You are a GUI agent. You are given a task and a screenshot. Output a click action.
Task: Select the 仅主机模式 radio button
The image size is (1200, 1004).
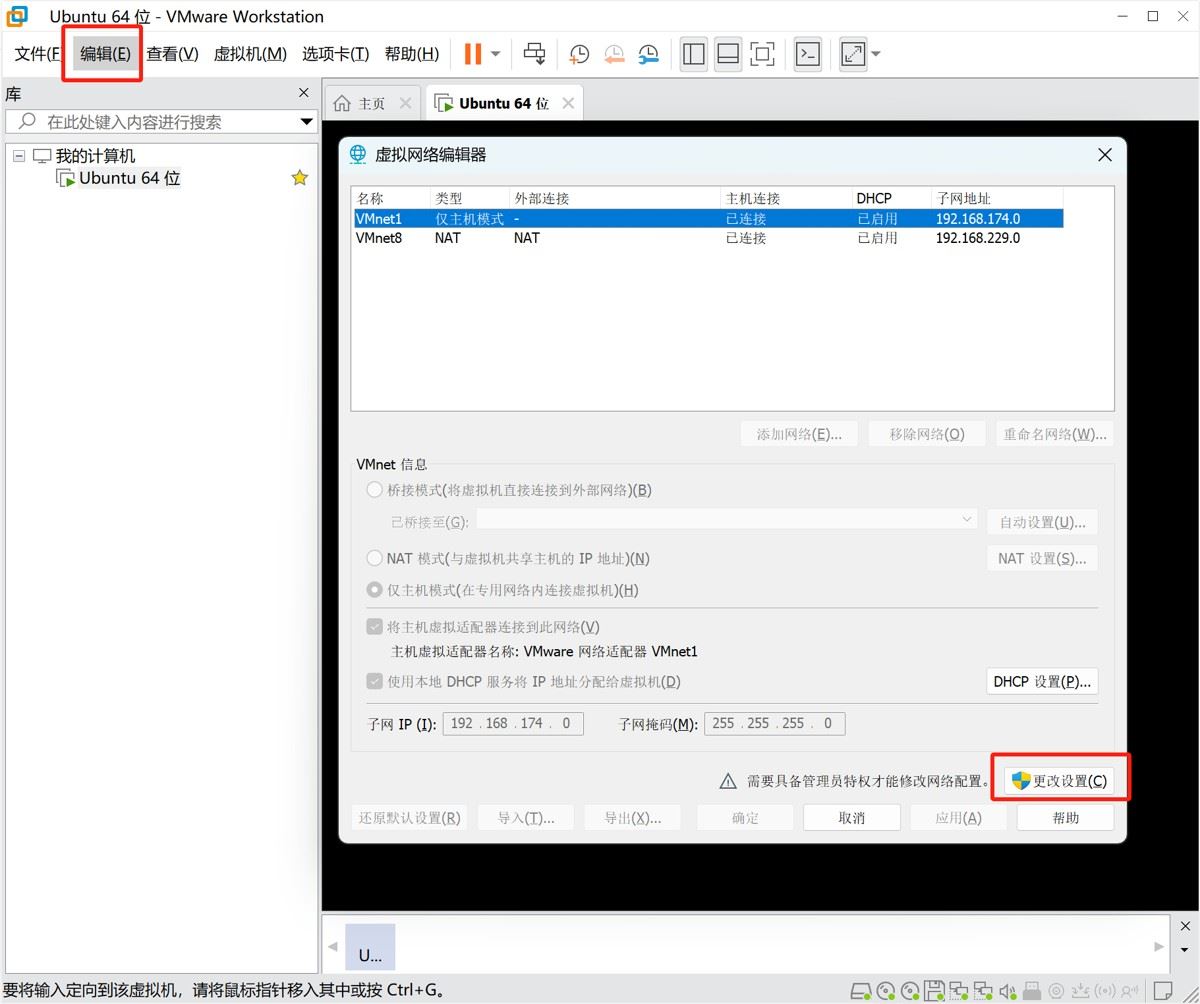click(x=375, y=590)
